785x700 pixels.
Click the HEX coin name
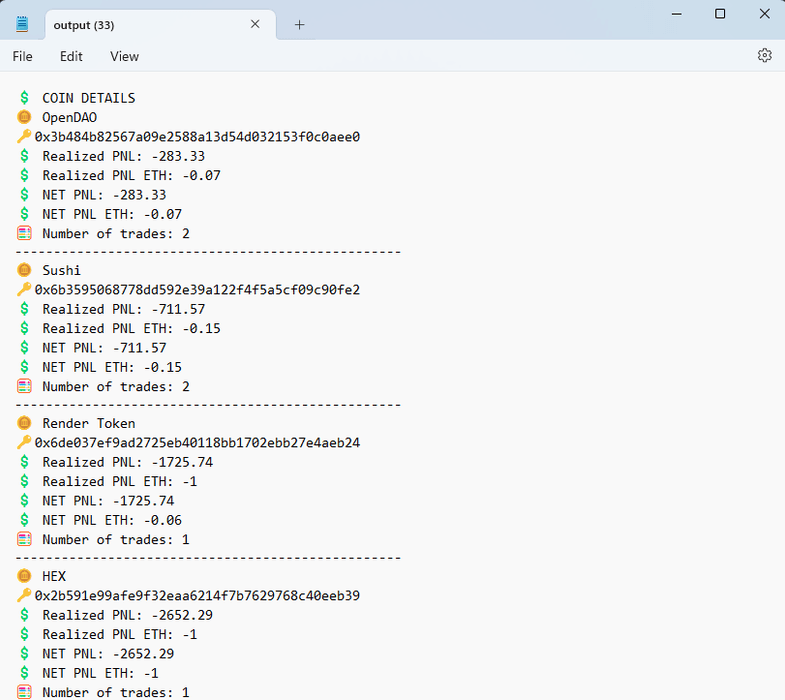pos(54,576)
